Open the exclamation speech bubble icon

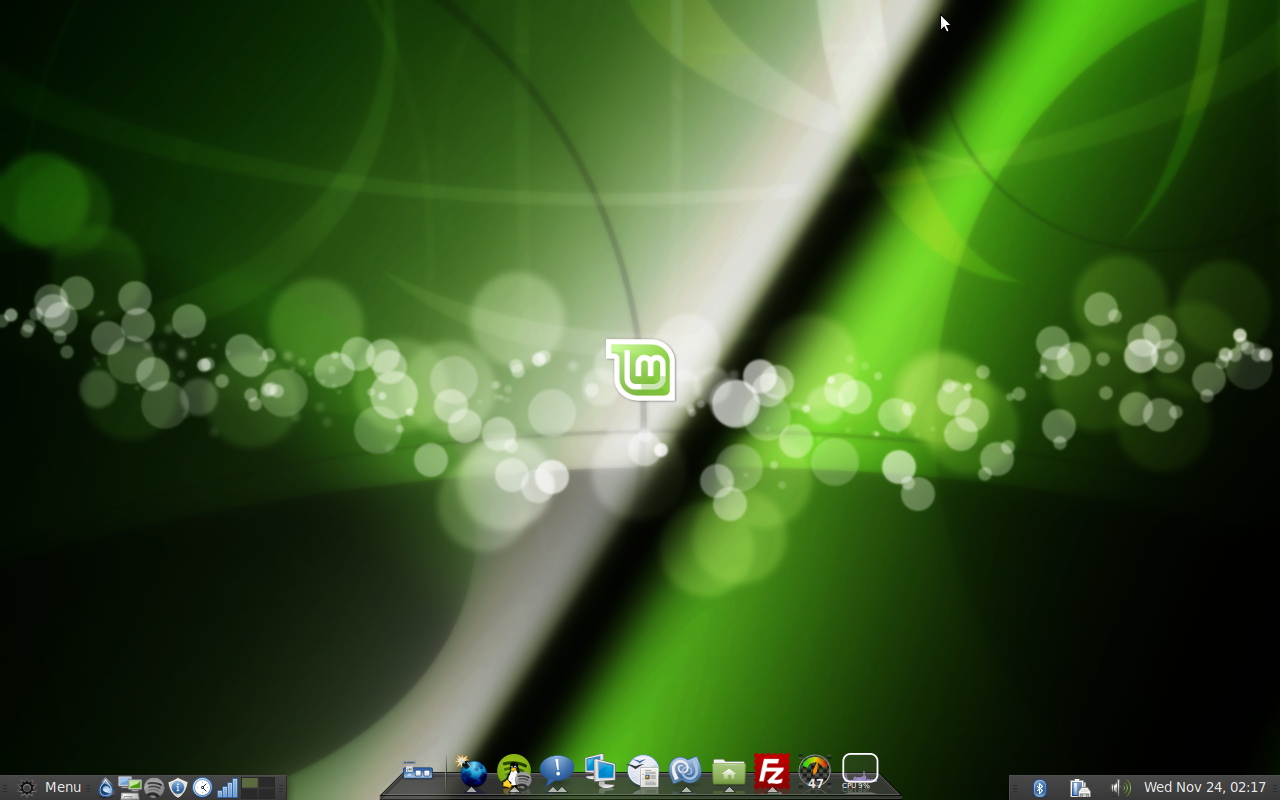[x=557, y=771]
